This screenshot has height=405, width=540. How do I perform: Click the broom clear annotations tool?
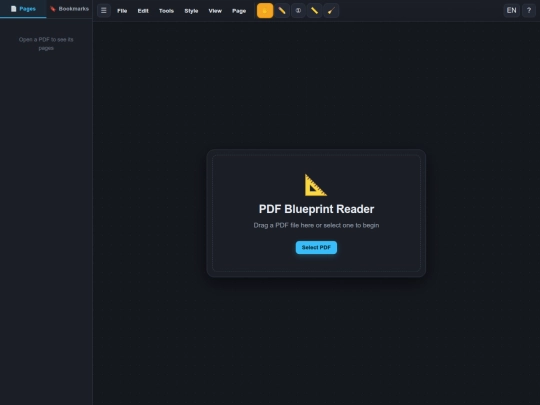(x=331, y=11)
